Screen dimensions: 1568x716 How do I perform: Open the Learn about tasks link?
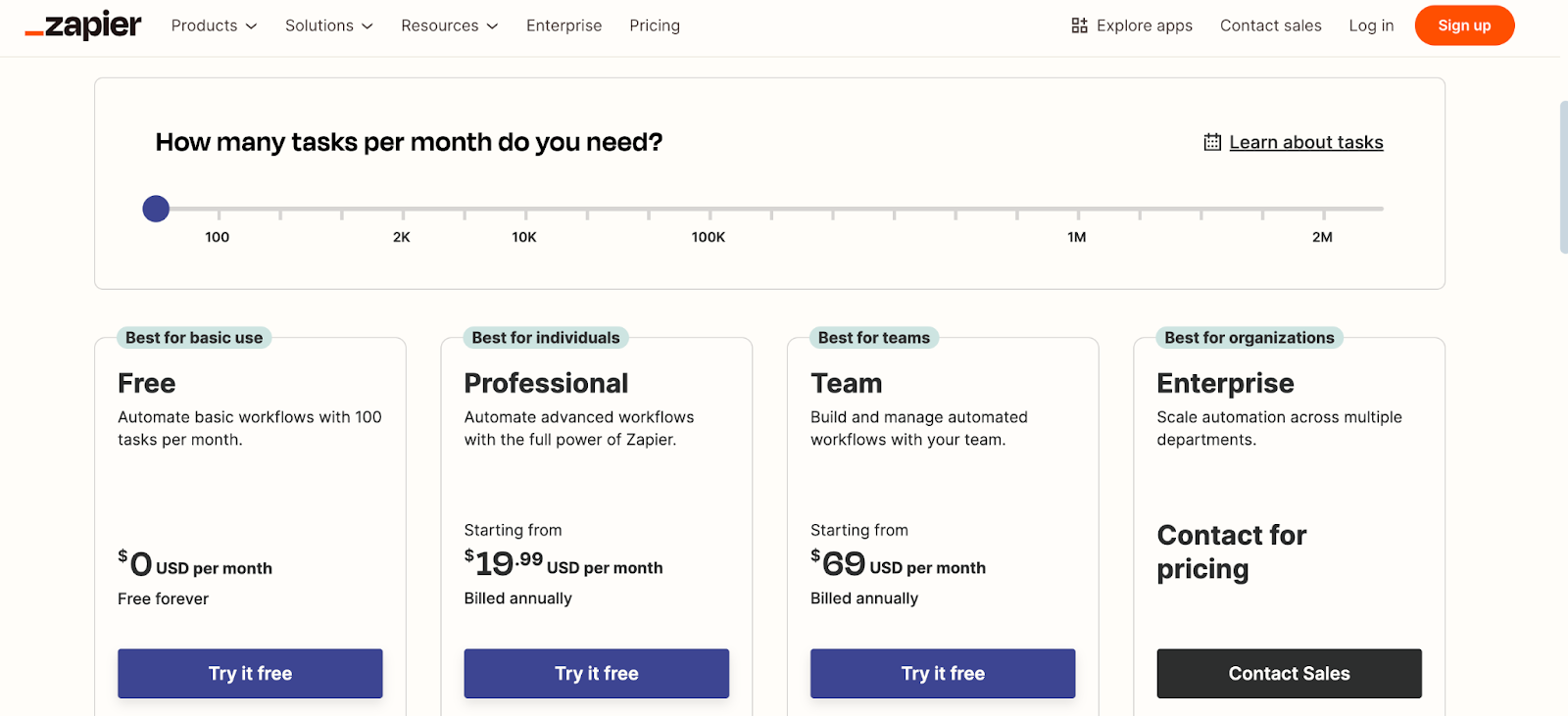tap(1305, 141)
